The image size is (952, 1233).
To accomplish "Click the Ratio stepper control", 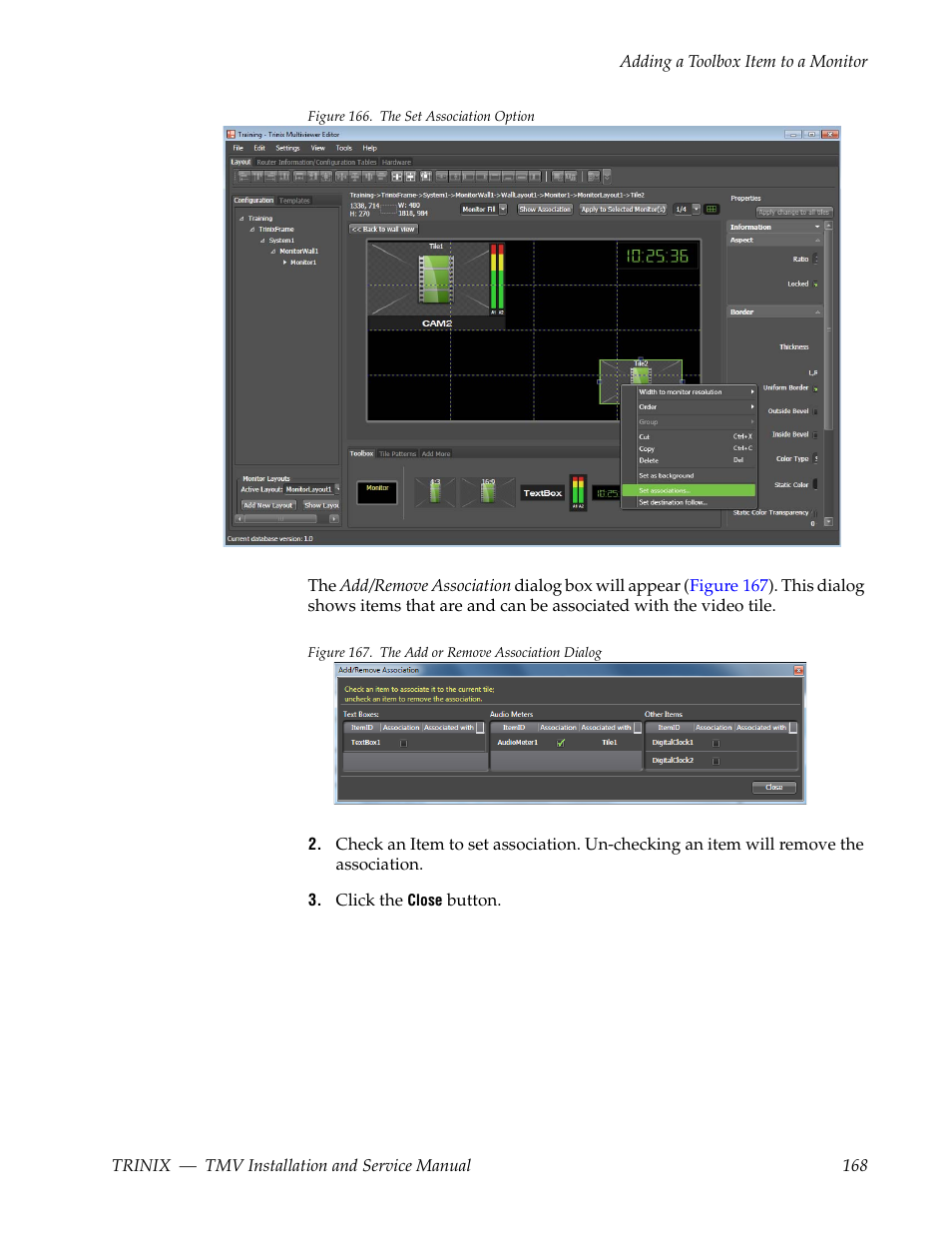I will (816, 259).
